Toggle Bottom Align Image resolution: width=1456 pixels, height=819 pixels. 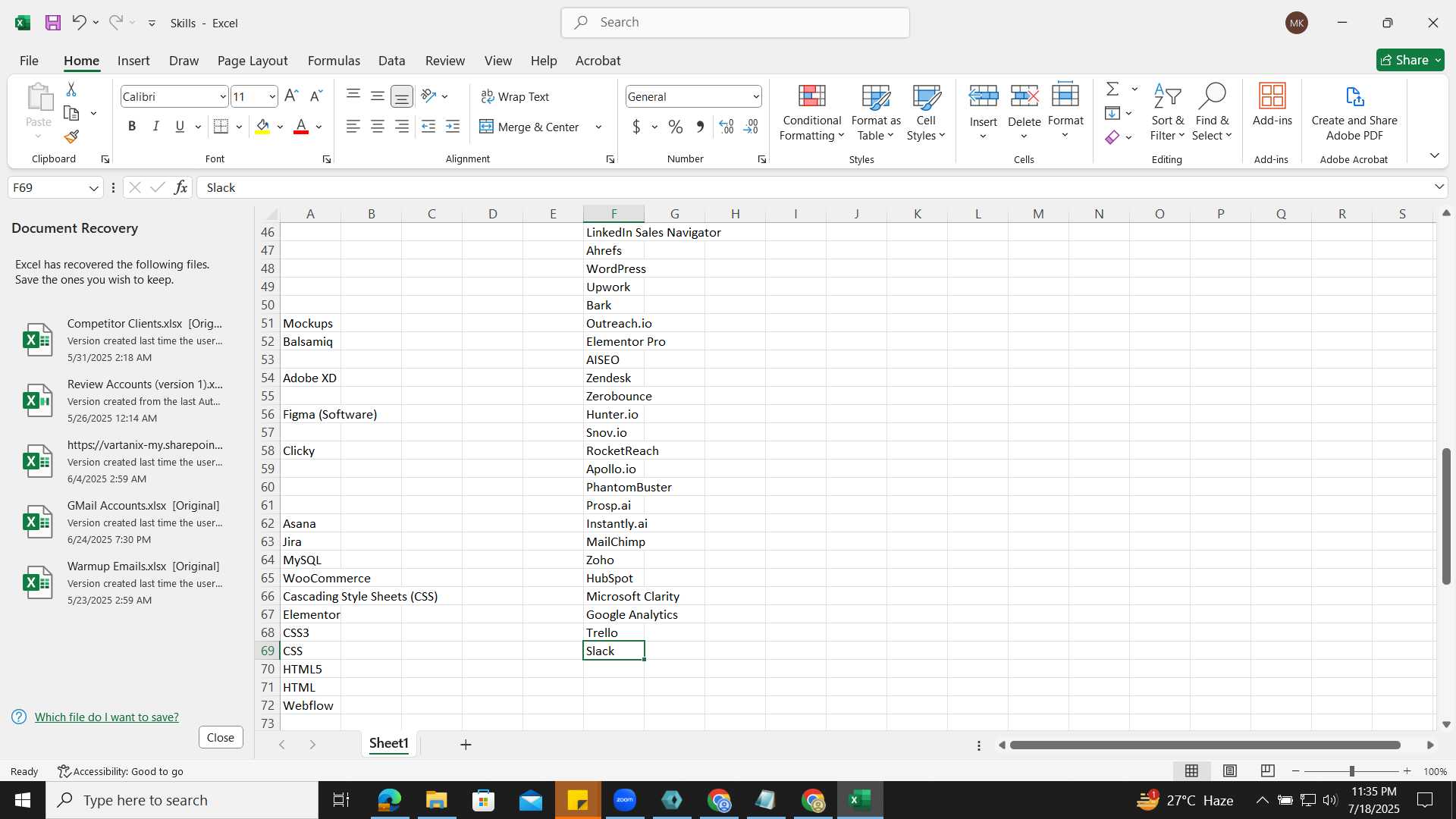(x=402, y=96)
